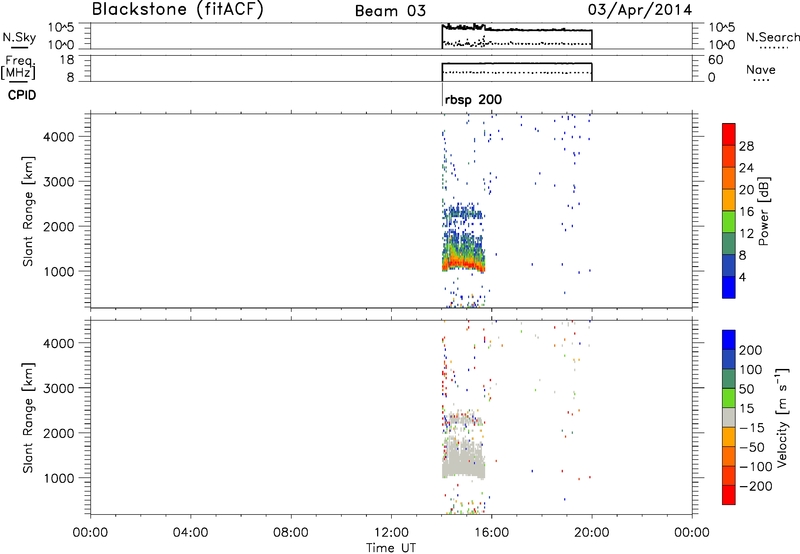Click the "16:00" time tick label
The image size is (800, 554).
[x=491, y=533]
